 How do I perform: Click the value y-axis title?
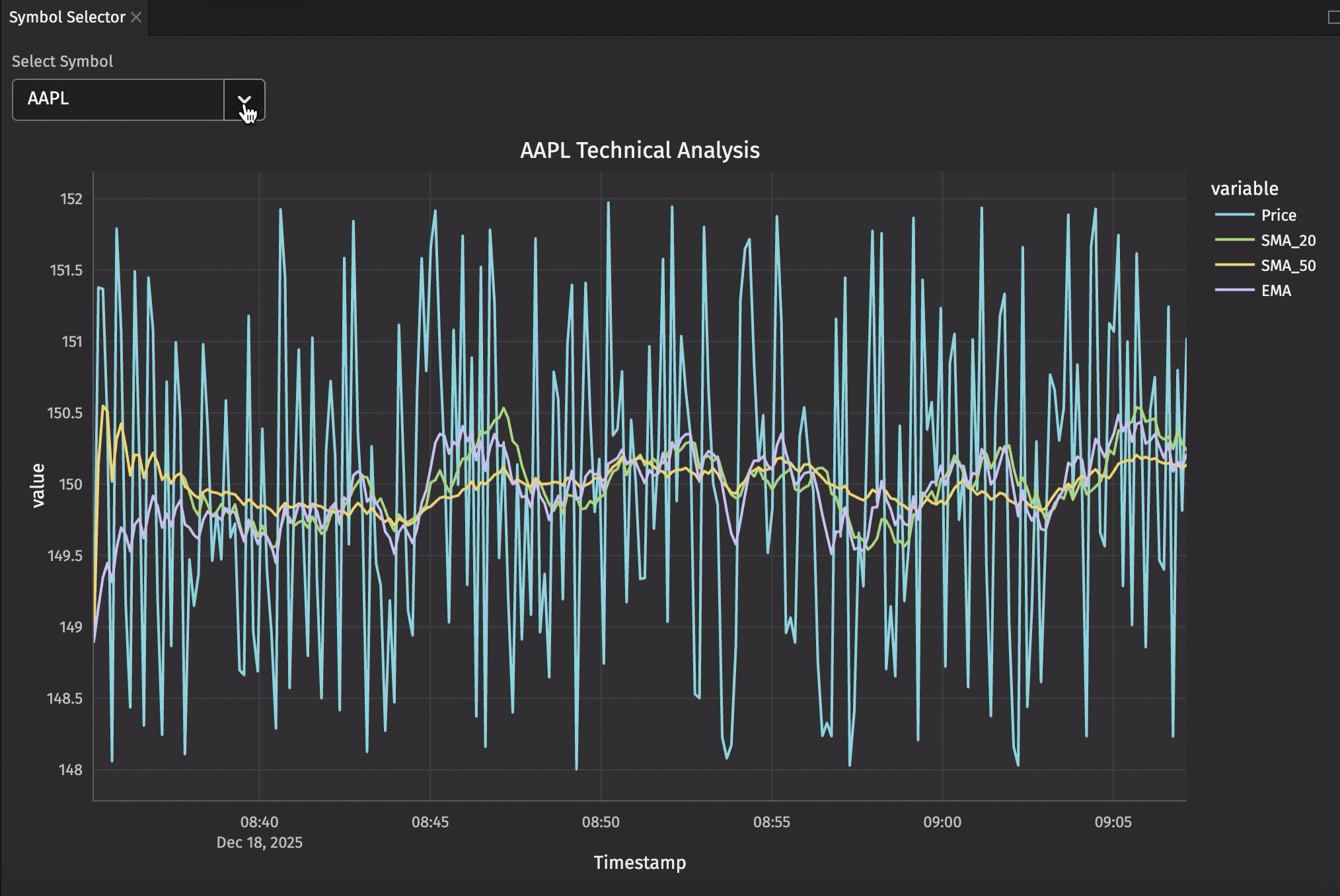point(38,486)
